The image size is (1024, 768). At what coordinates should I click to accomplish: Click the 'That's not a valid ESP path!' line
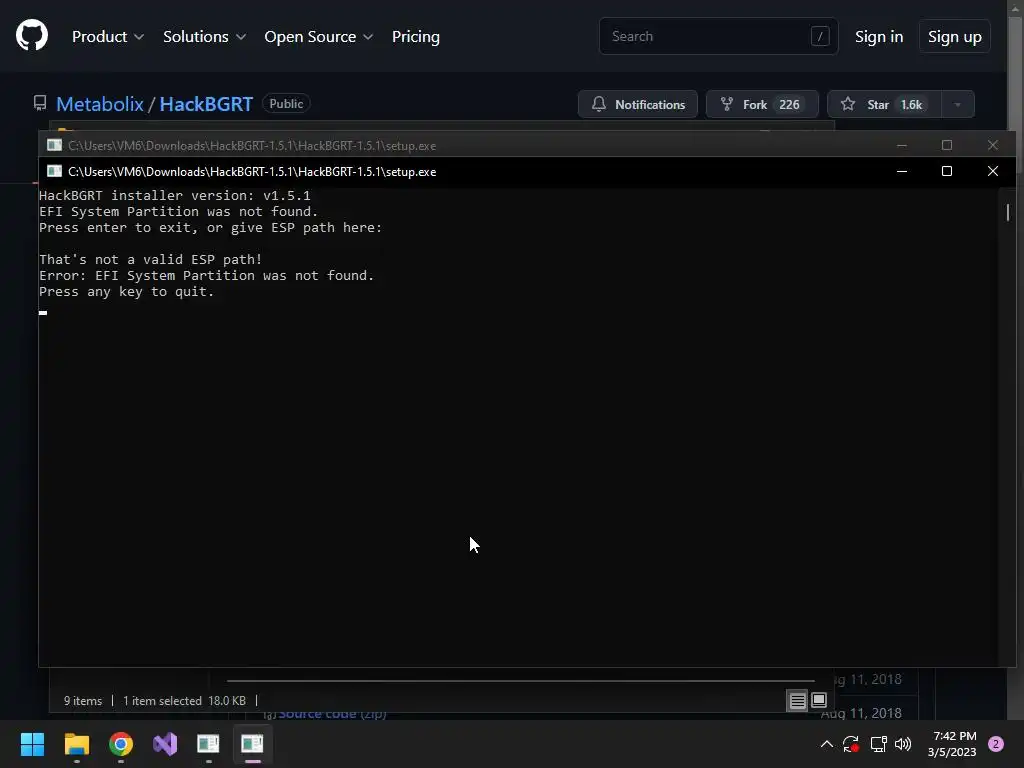point(150,259)
